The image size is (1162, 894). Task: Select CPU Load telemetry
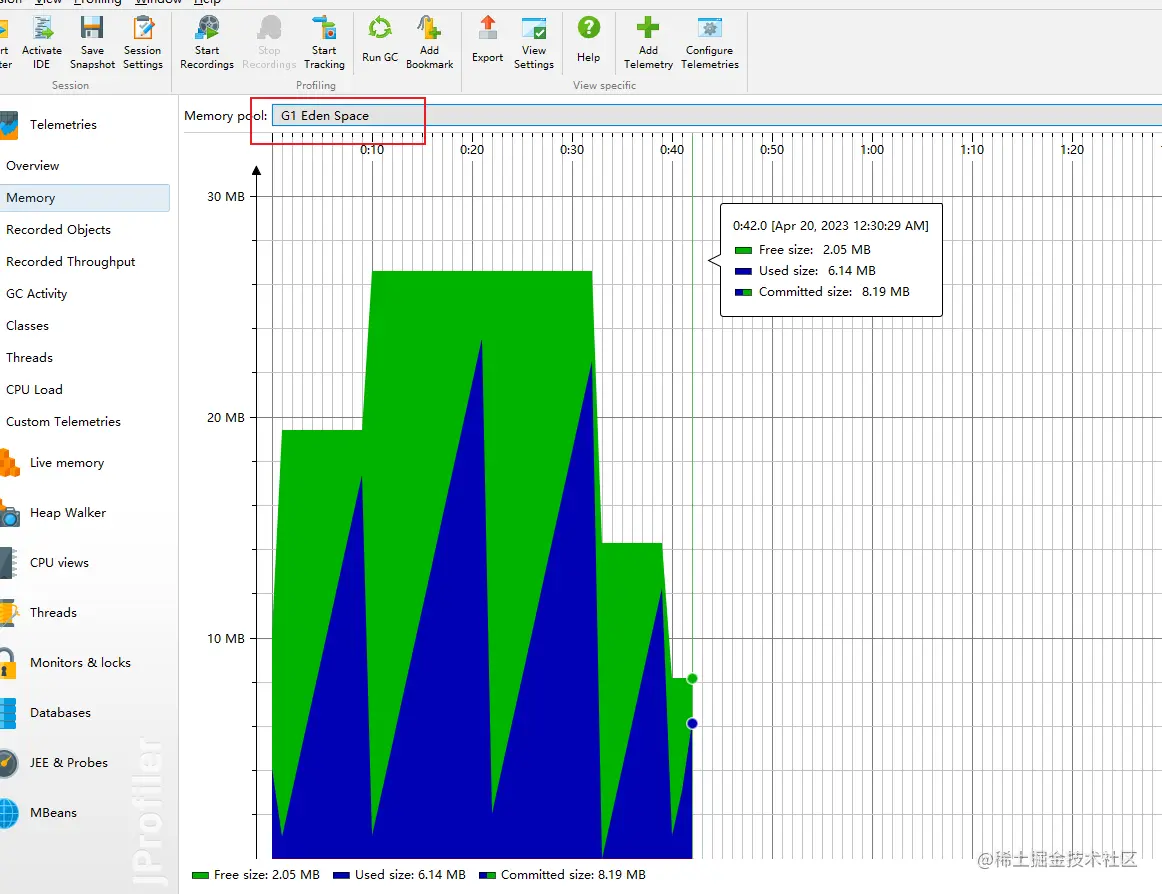34,389
